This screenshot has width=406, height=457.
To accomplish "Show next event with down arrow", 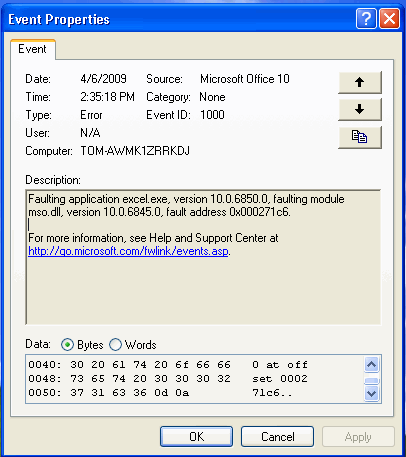I will coord(360,109).
